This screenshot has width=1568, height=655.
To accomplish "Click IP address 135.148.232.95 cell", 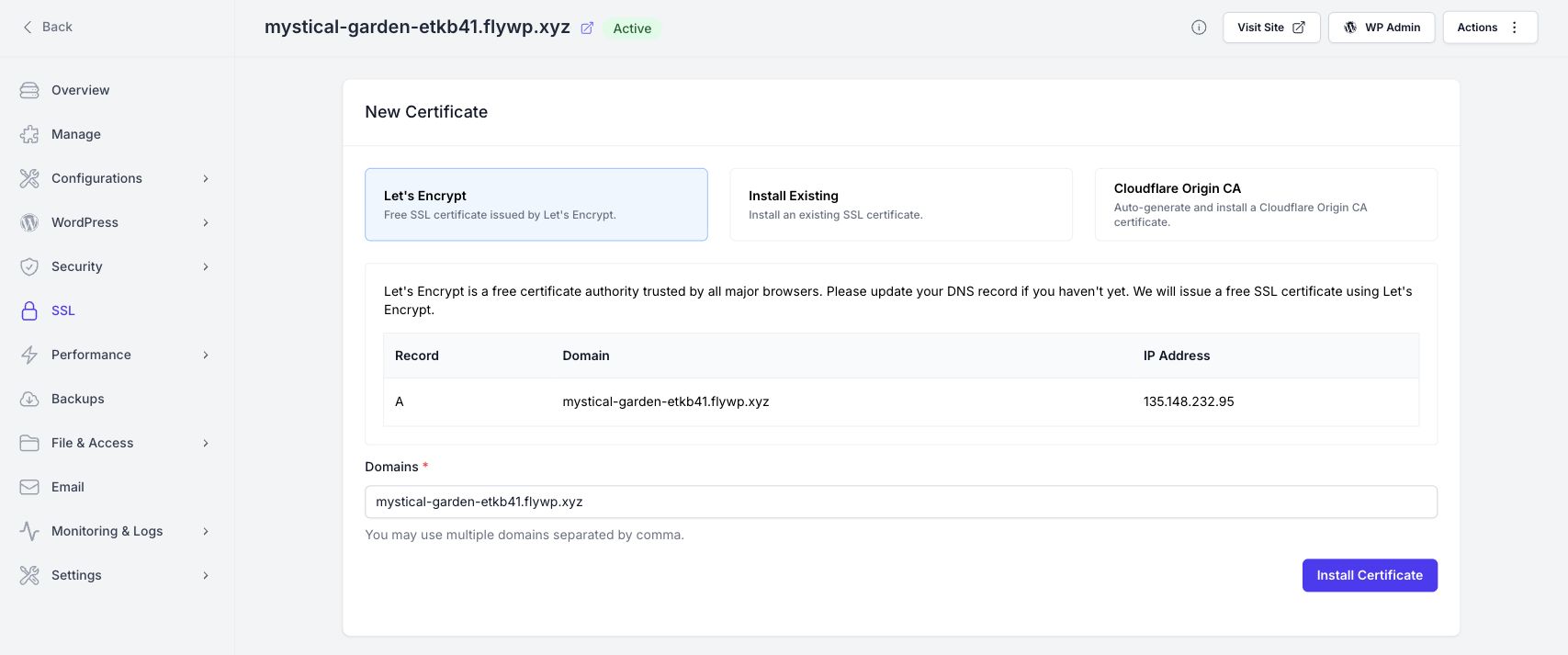I will (x=1189, y=401).
